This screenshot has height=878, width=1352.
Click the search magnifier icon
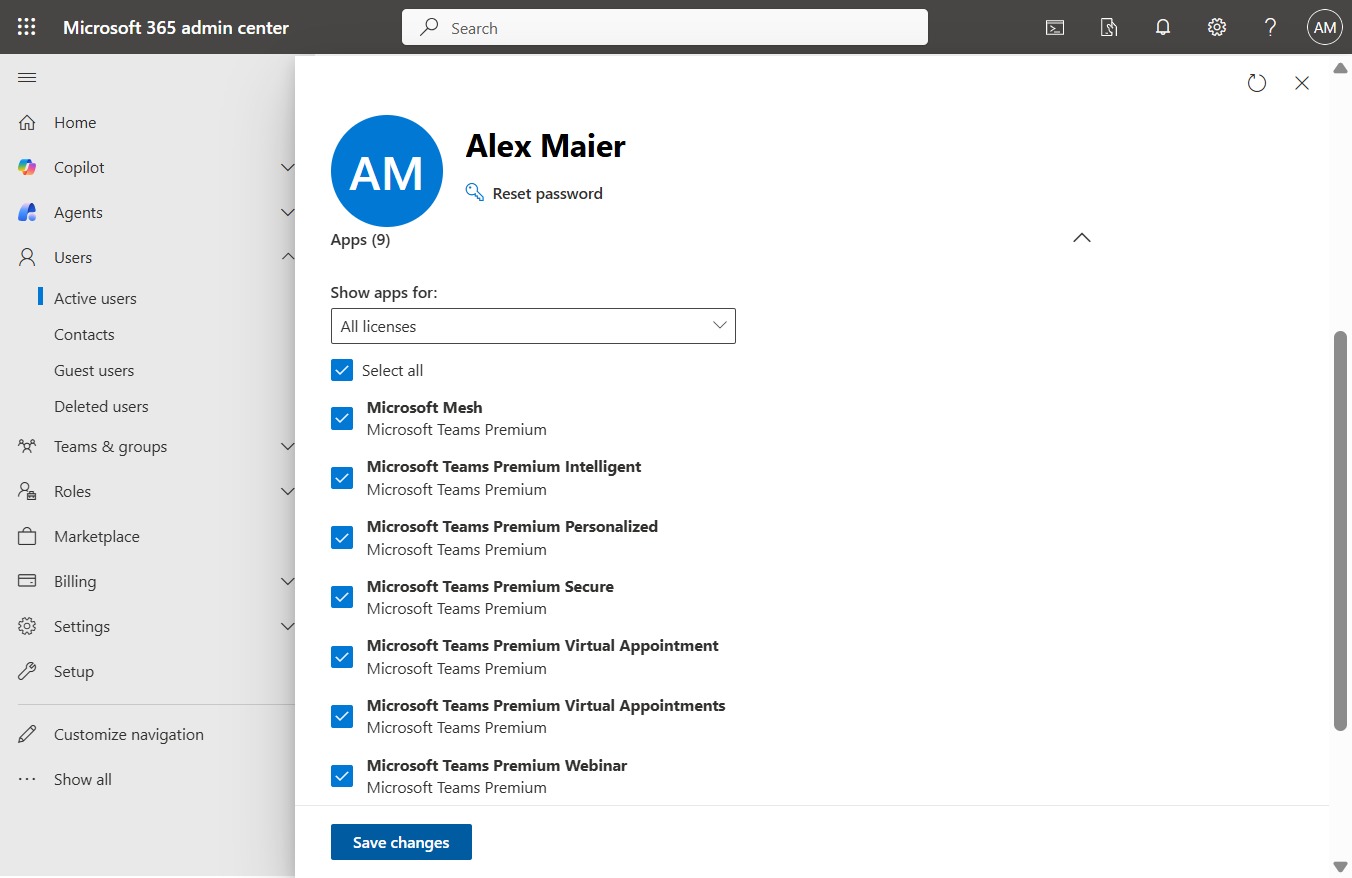pos(429,28)
